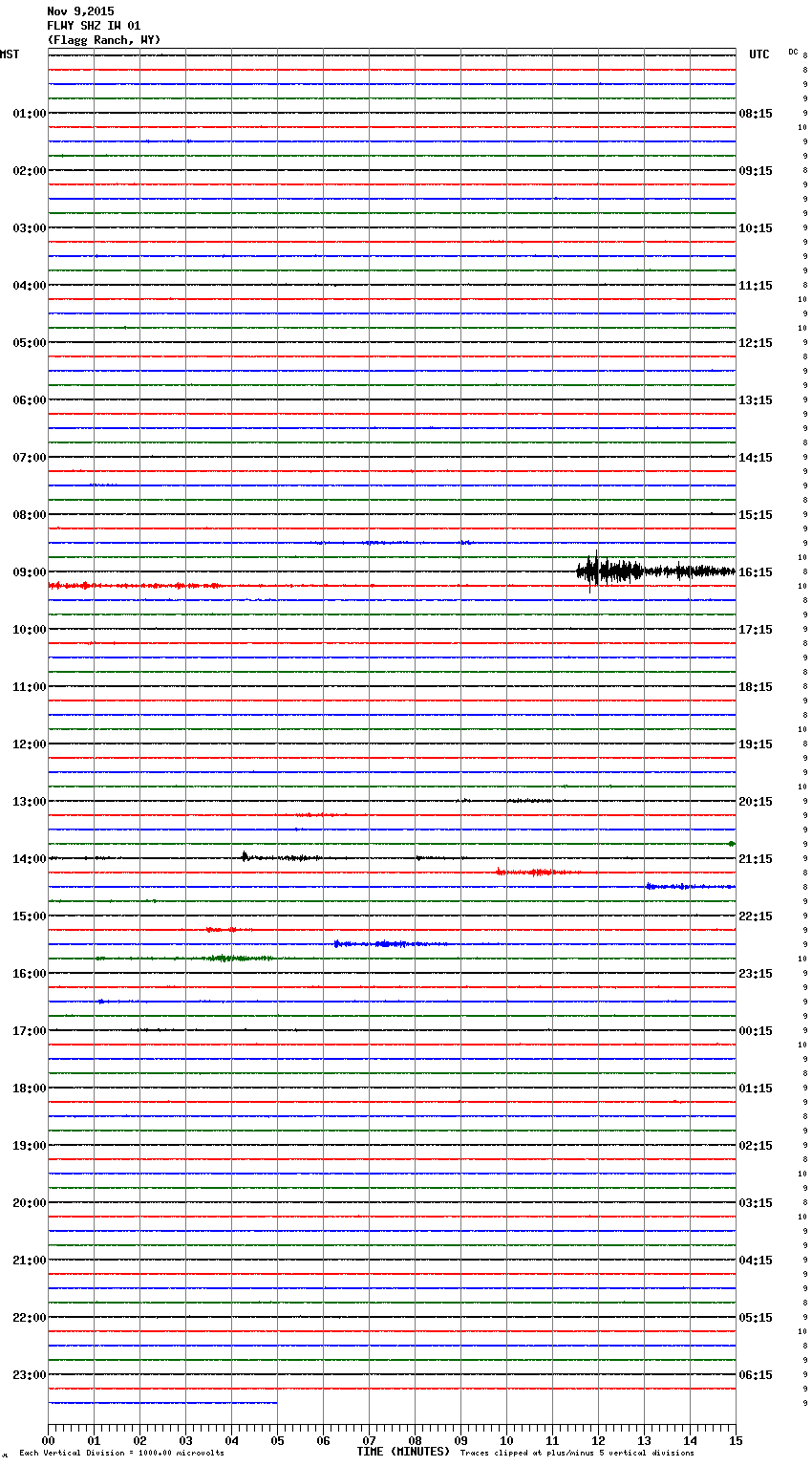Viewport: 812px width, 1466px height.
Task: Select the FLWY SHZ IW 01 station label
Action: [x=94, y=26]
